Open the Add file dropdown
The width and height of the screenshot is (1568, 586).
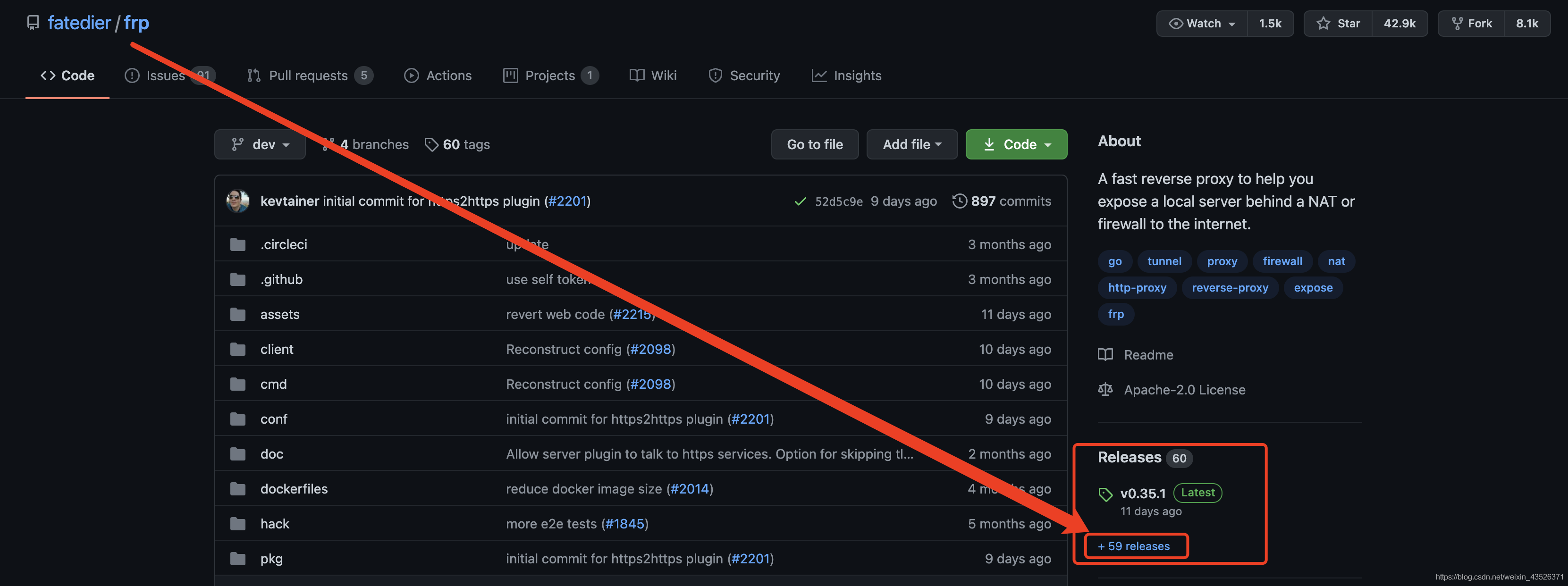coord(911,144)
